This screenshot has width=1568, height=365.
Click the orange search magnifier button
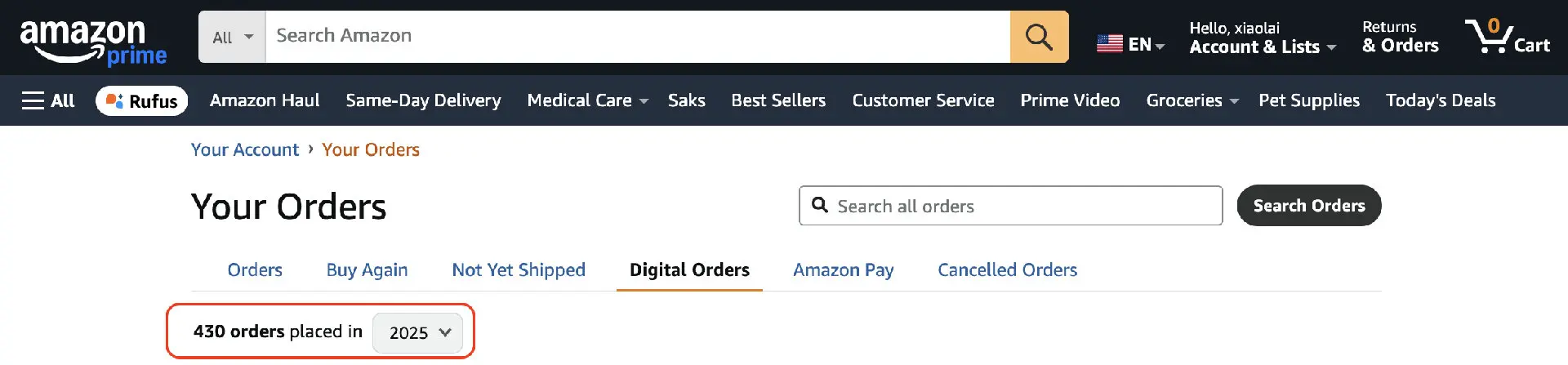[x=1039, y=37]
